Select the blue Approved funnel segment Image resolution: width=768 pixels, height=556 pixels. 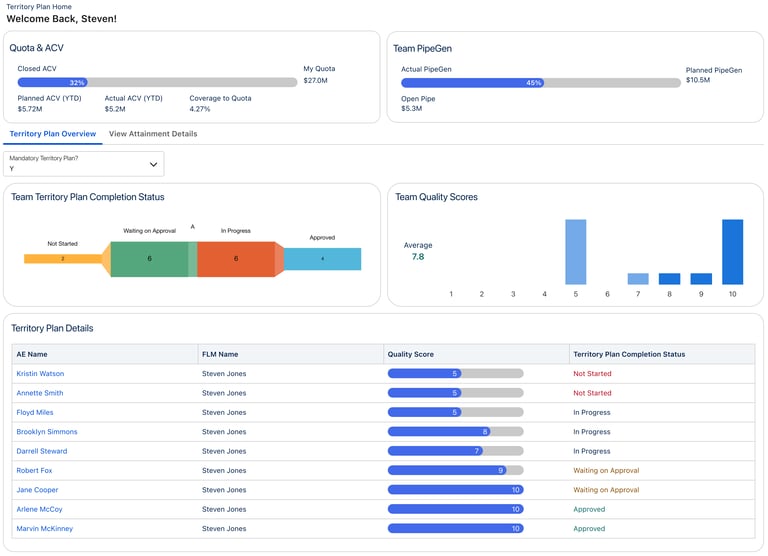[x=322, y=259]
